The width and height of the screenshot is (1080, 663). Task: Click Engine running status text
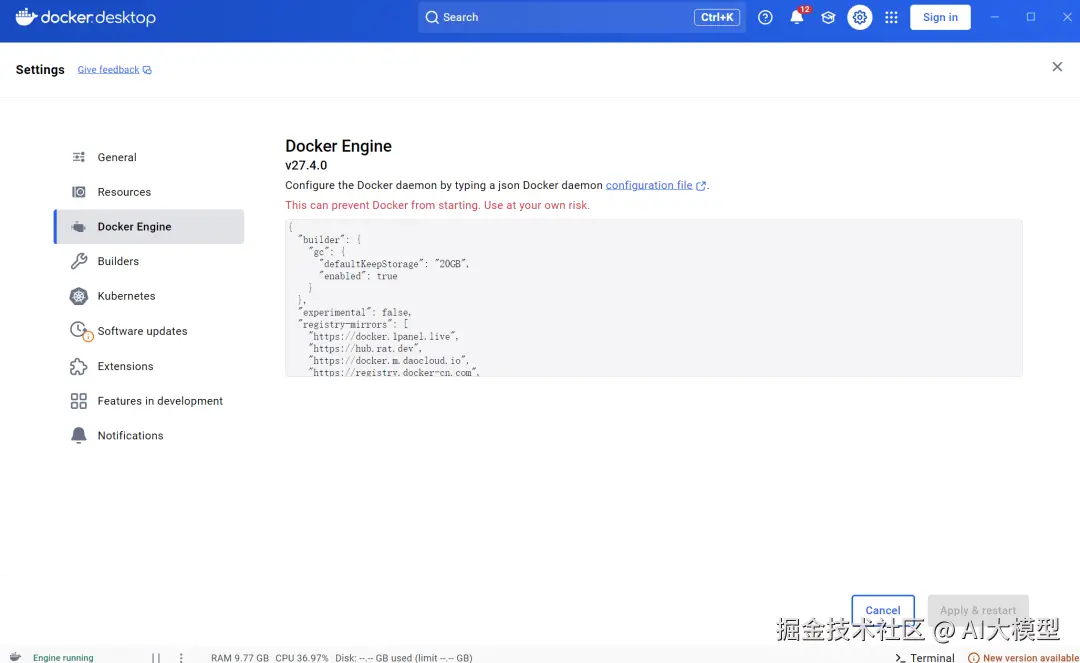coord(63,657)
